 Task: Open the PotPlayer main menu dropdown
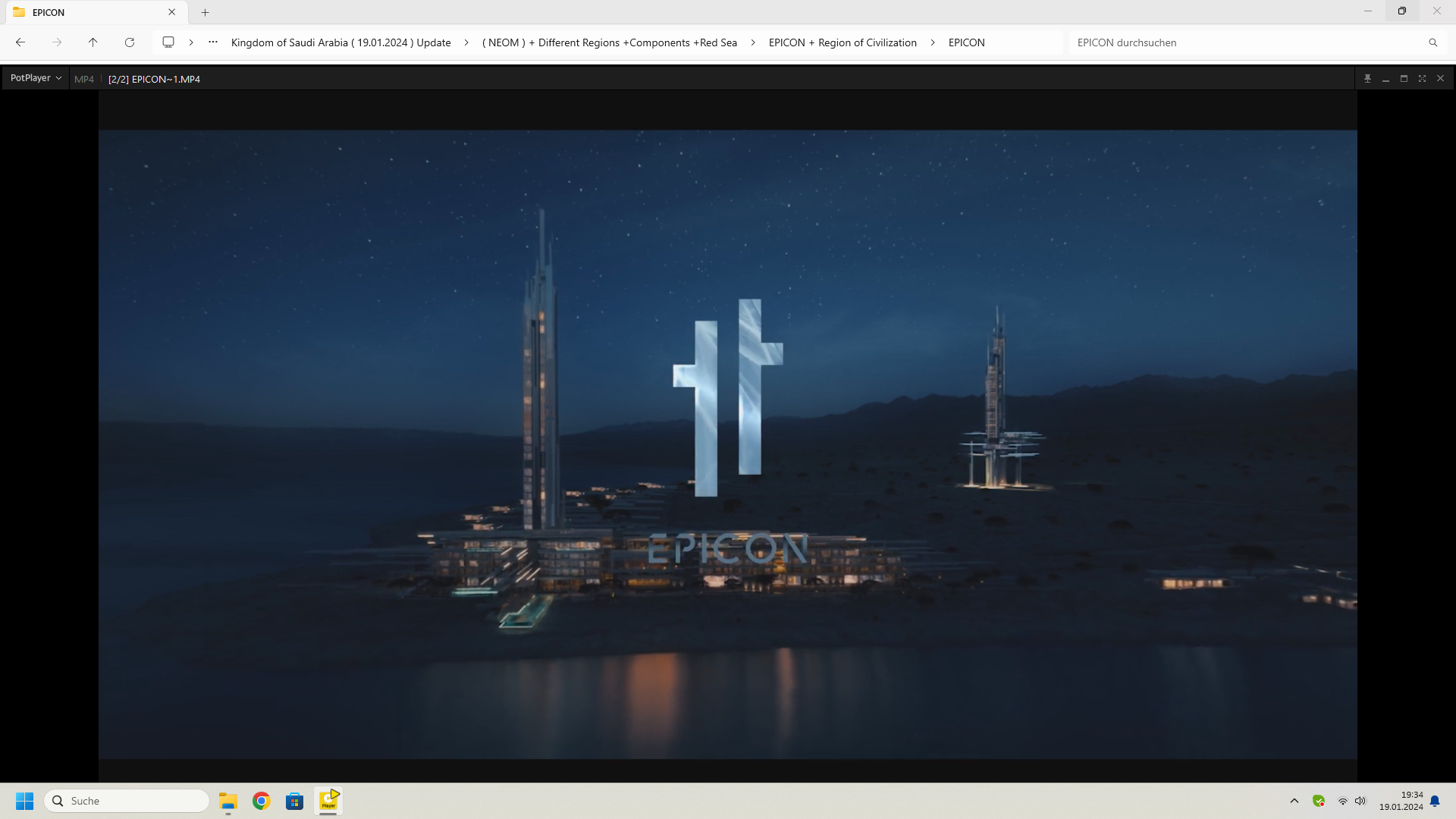pyautogui.click(x=36, y=78)
